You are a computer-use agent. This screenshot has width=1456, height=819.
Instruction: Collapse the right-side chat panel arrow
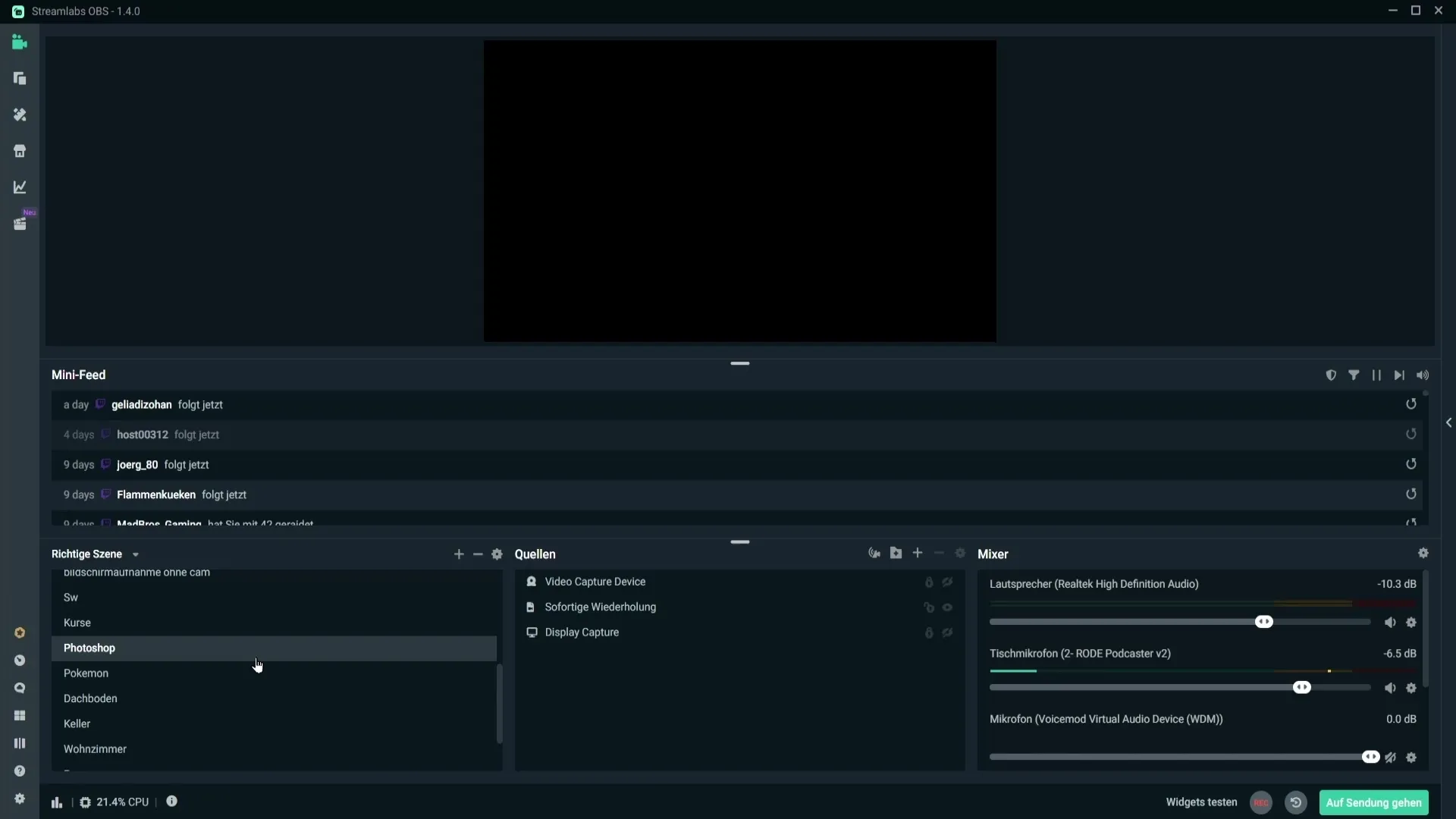click(1448, 422)
